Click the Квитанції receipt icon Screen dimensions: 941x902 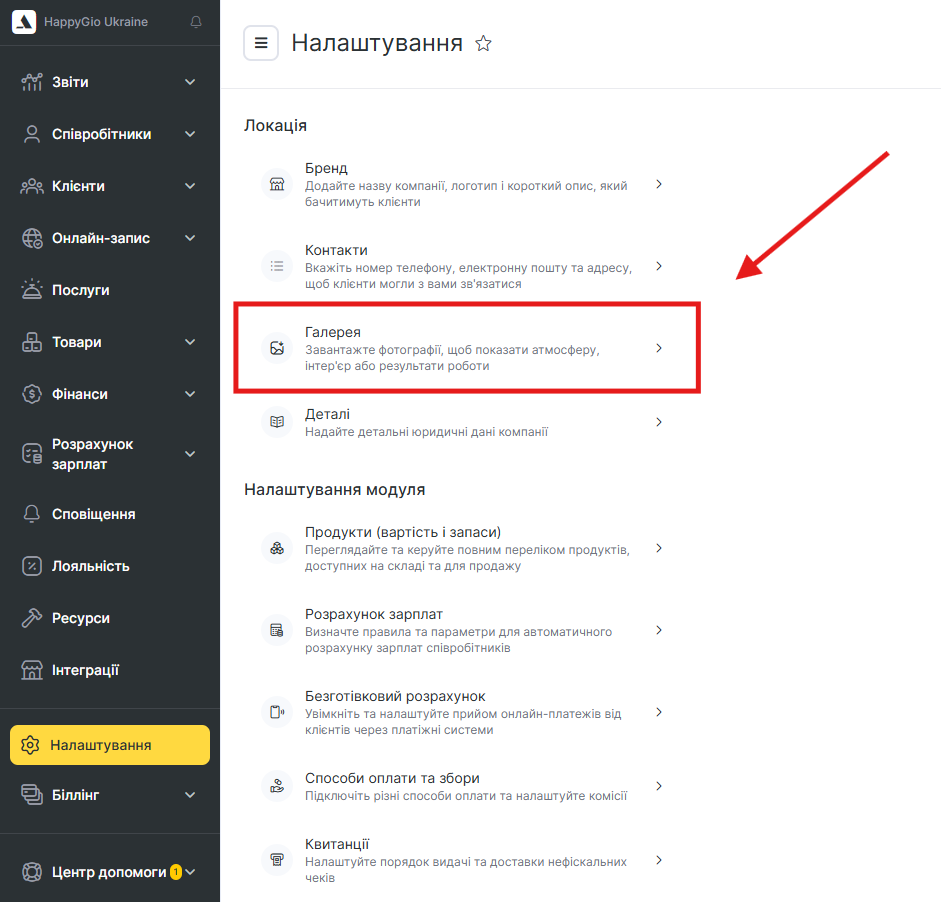(276, 860)
